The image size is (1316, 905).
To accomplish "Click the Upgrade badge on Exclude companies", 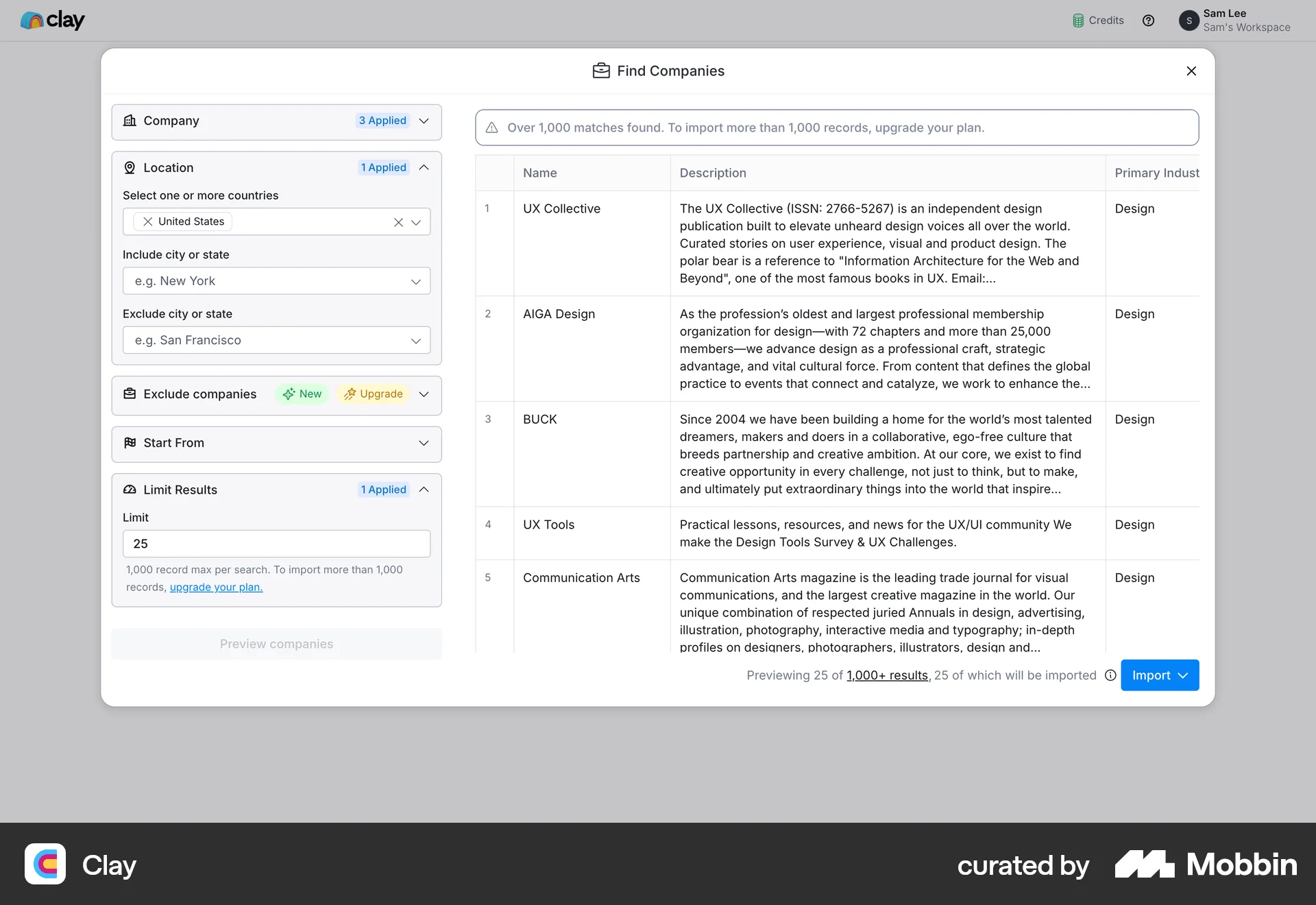I will pos(372,394).
